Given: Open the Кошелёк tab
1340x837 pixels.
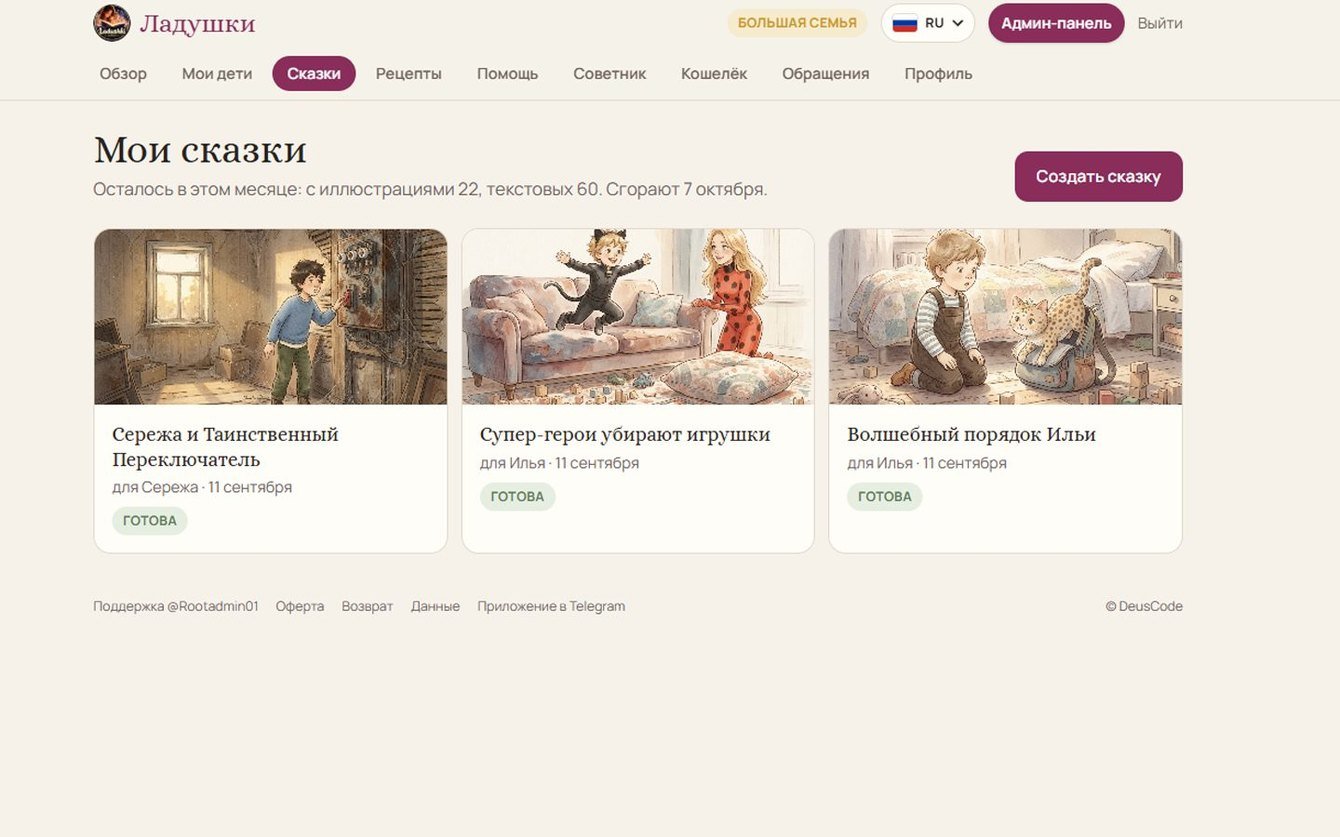Looking at the screenshot, I should click(x=714, y=74).
